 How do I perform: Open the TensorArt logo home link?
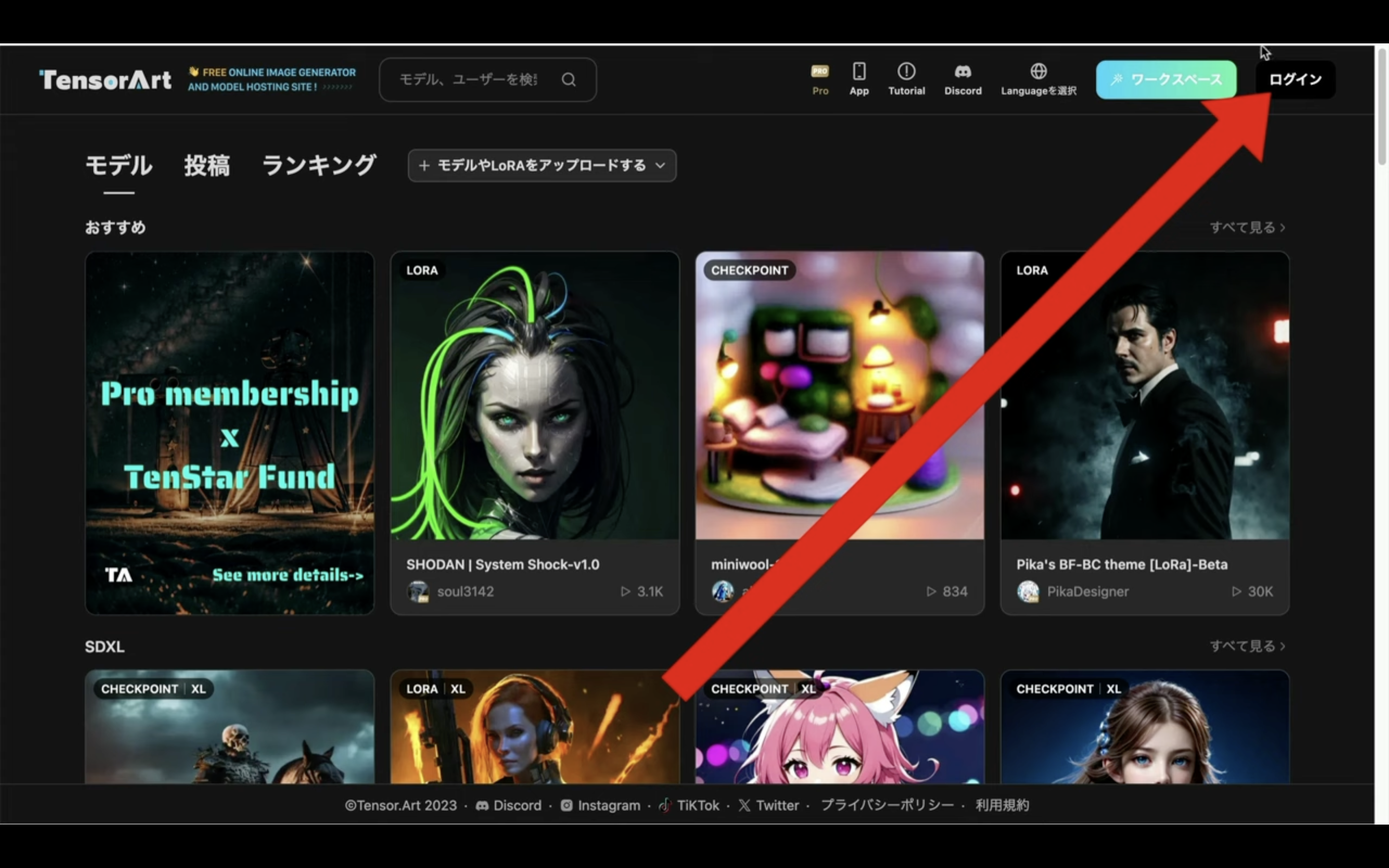pos(105,80)
